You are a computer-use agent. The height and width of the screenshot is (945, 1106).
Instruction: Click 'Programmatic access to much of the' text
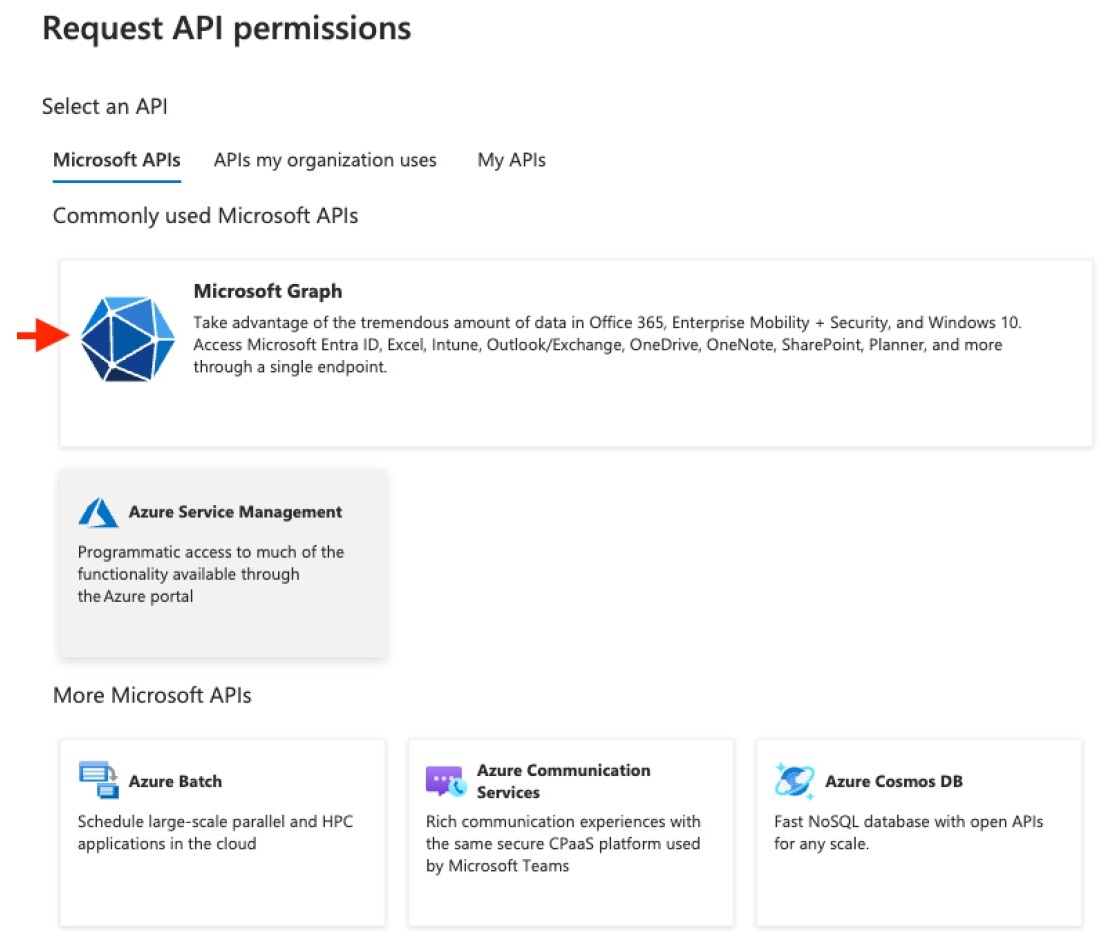click(211, 552)
